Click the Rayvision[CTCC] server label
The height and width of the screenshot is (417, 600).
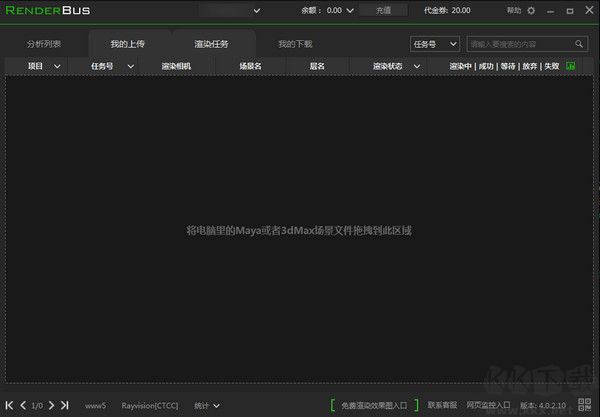pos(150,406)
